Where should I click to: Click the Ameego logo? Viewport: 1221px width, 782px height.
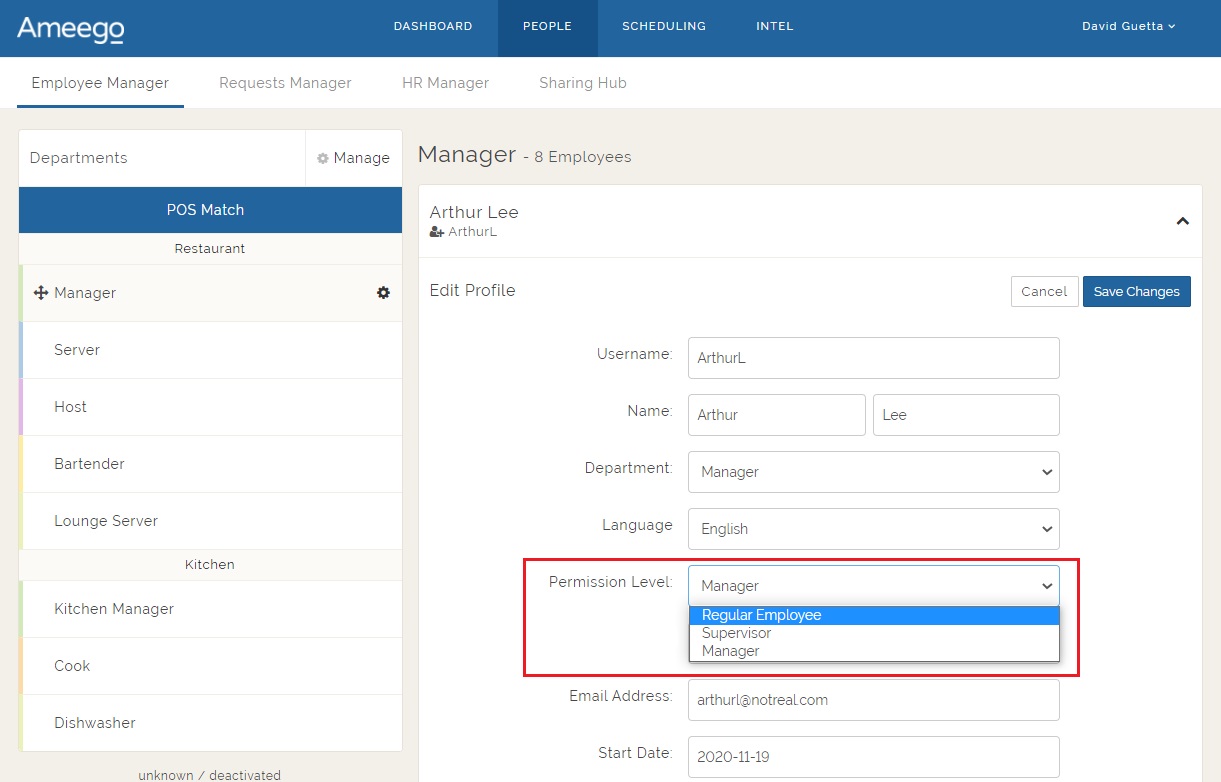70,29
